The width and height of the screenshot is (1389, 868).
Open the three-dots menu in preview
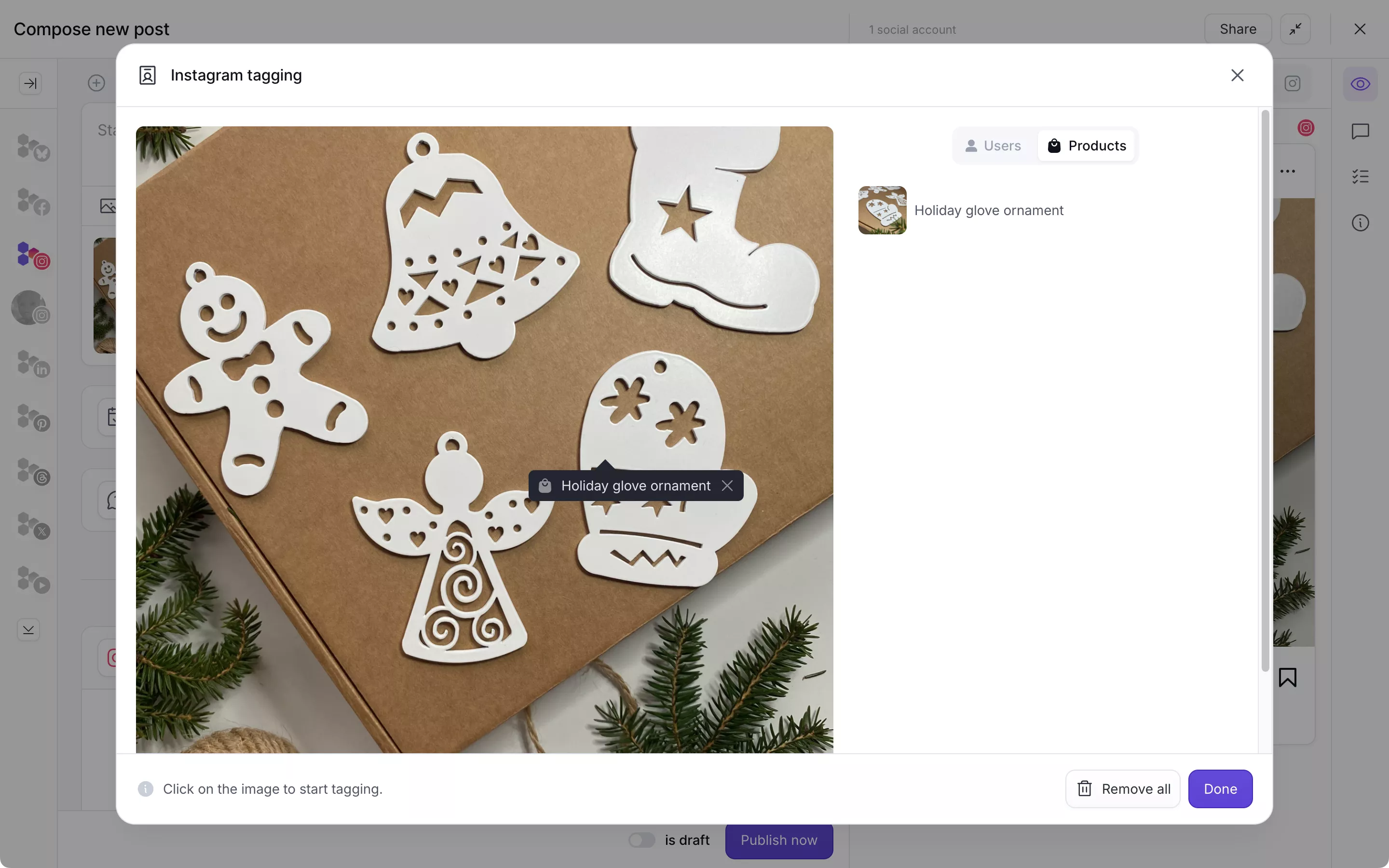coord(1287,171)
